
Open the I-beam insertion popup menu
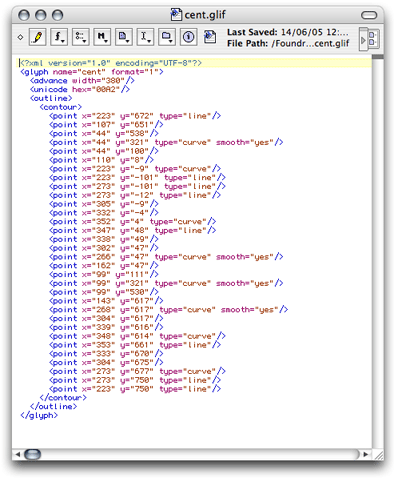click(145, 37)
